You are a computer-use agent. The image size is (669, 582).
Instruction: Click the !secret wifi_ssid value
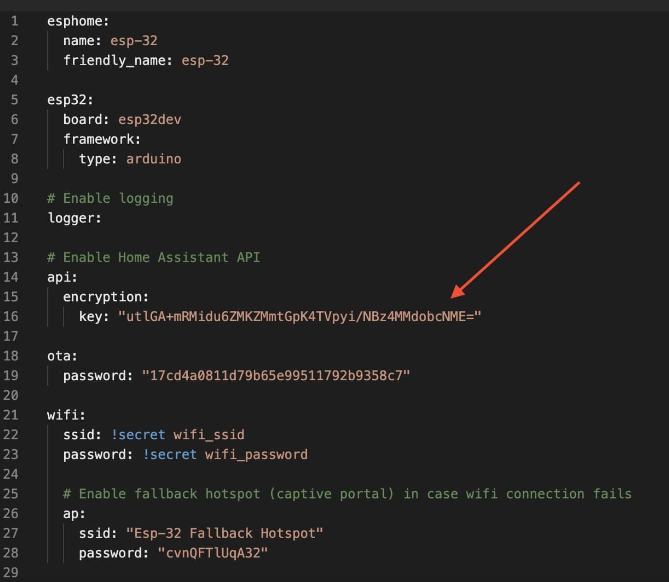click(177, 435)
